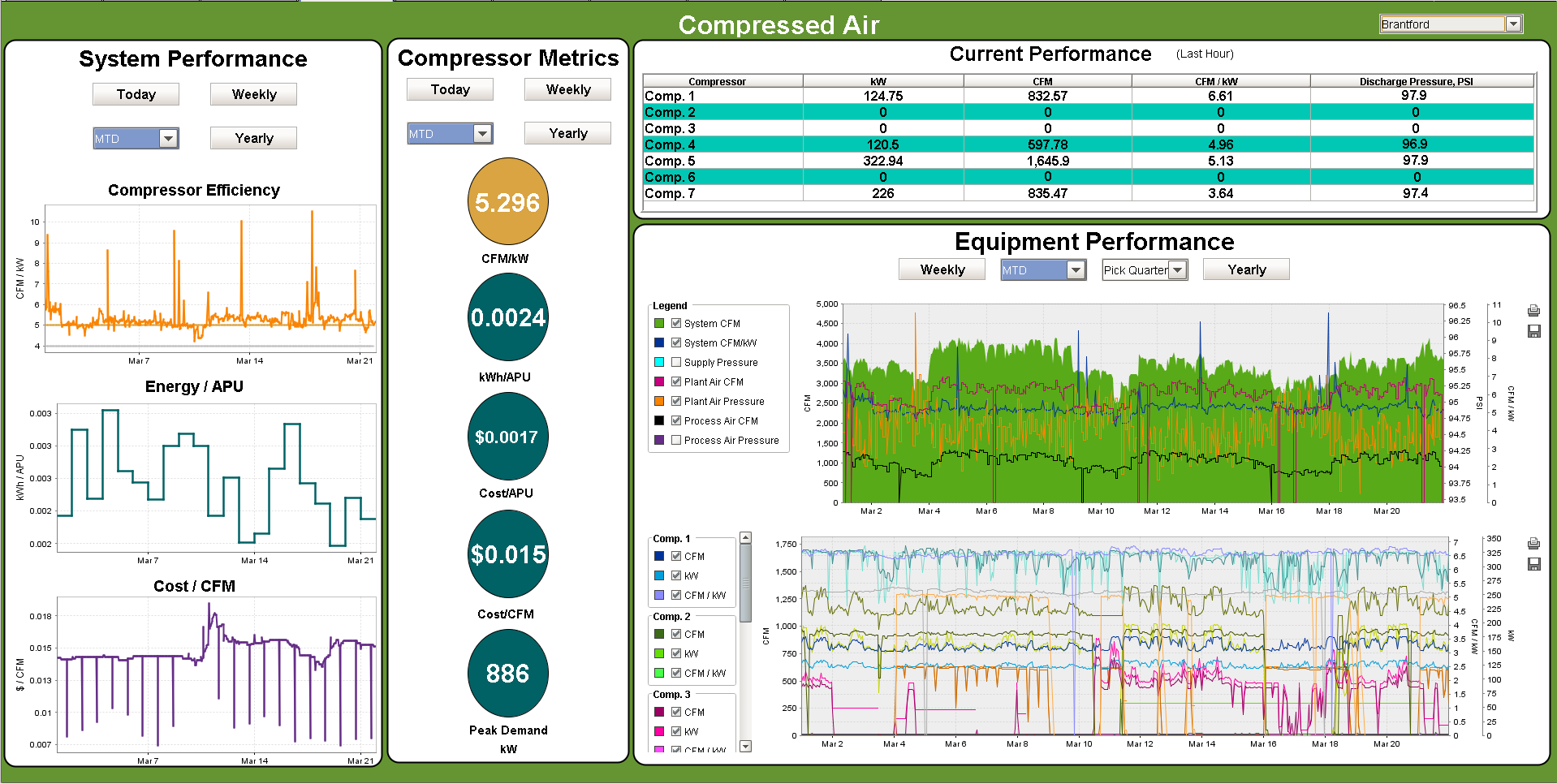This screenshot has width=1557, height=784.
Task: Uncheck Comp. 1 kW checkbox
Action: [676, 575]
